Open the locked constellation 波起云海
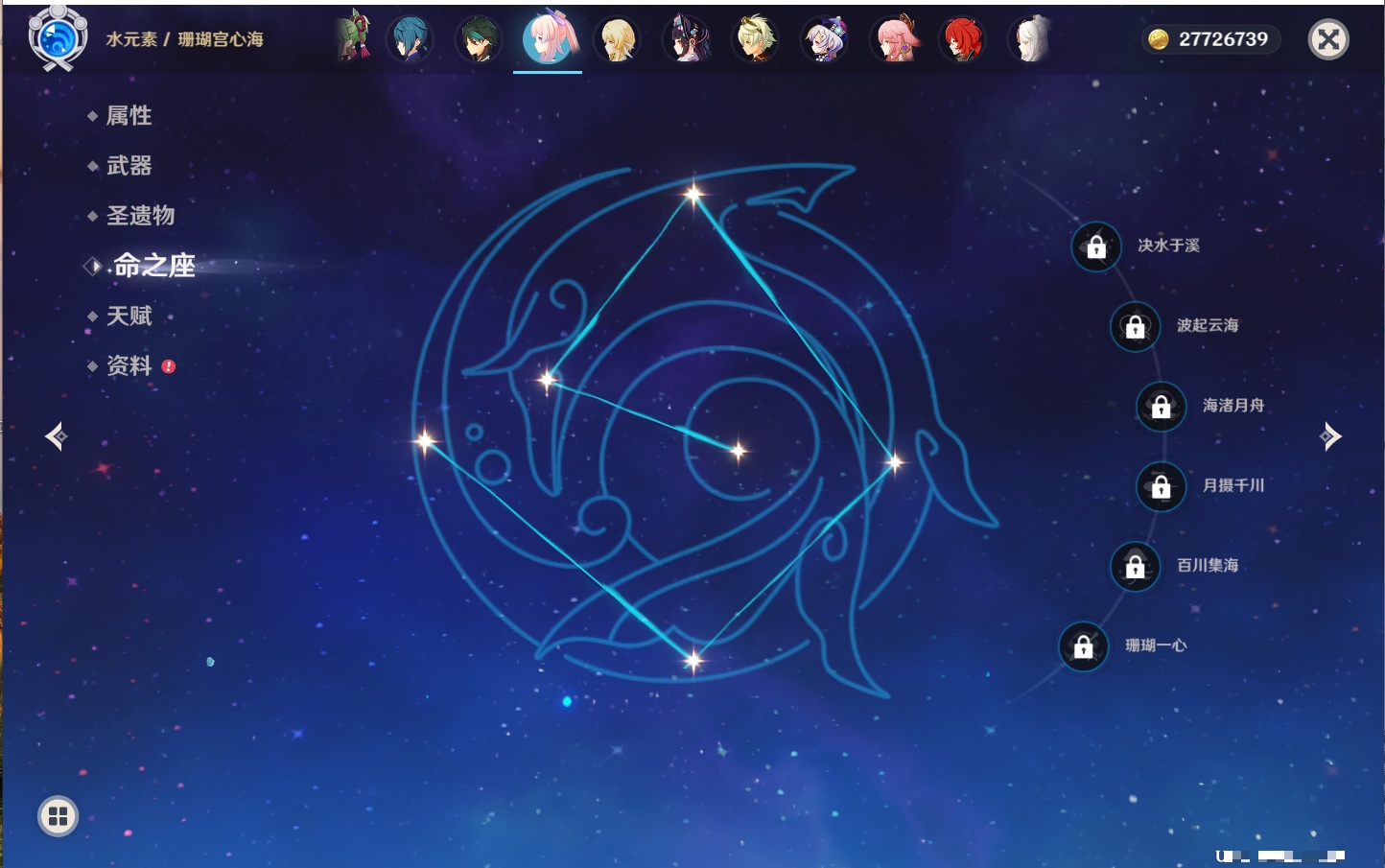This screenshot has width=1385, height=868. click(x=1135, y=326)
